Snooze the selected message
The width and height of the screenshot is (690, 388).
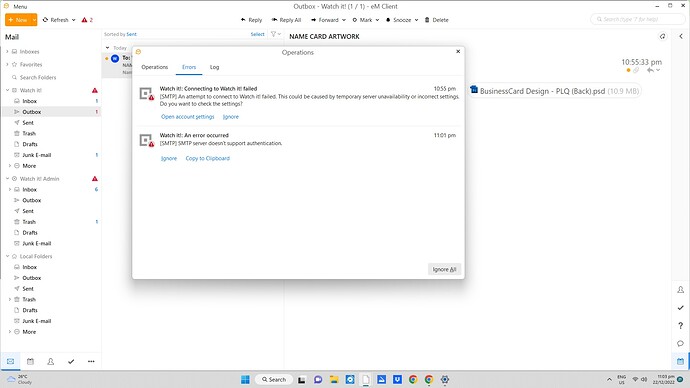(398, 20)
